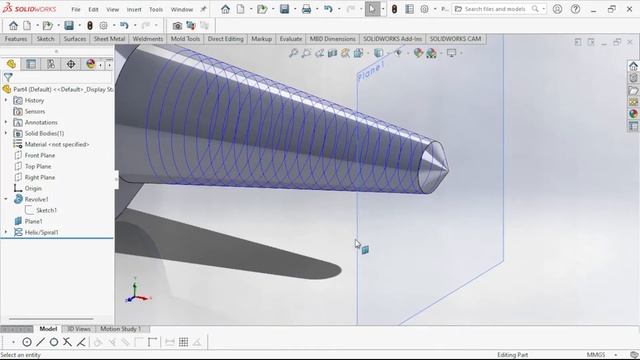Open the View Settings dropdown arrow
Image resolution: width=640 pixels, height=360 pixels.
pyautogui.click(x=461, y=53)
